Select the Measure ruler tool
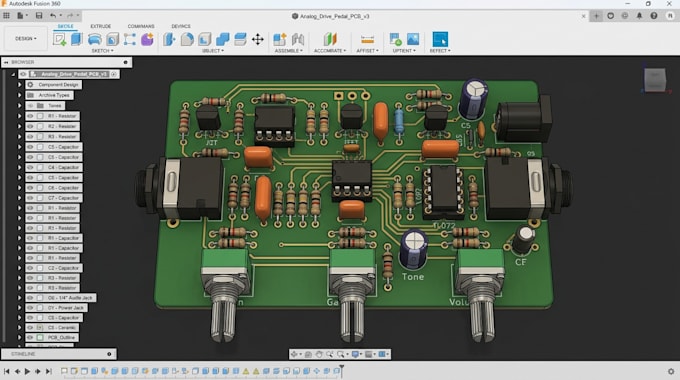The height and width of the screenshot is (380, 680). (x=367, y=39)
